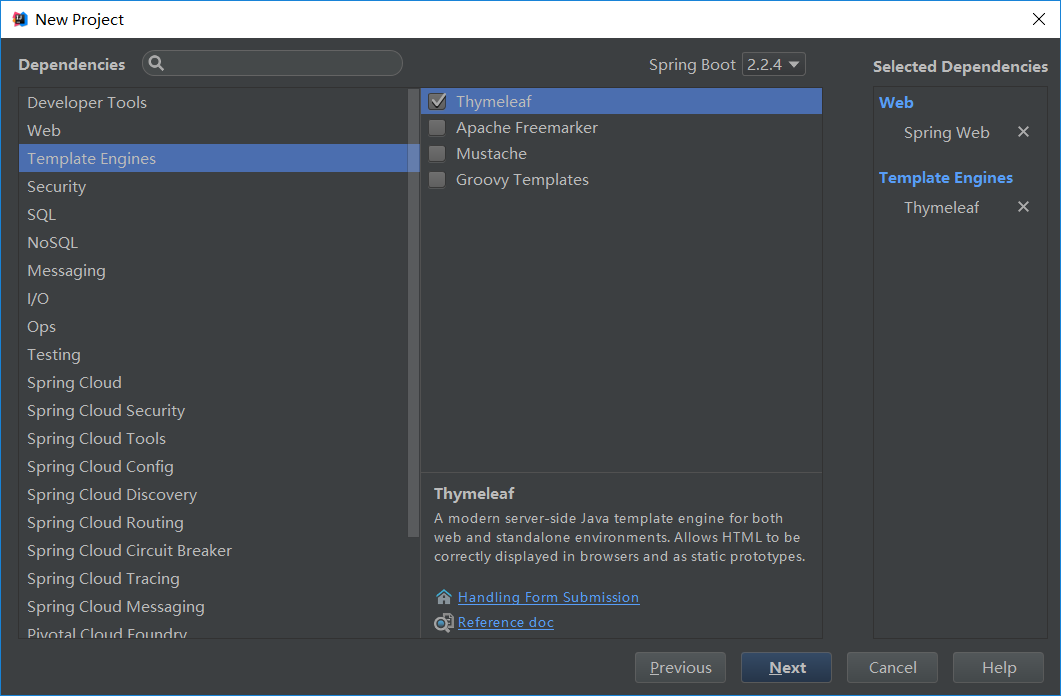1061x696 pixels.
Task: Check the Apache Freemarker checkbox
Action: click(437, 127)
